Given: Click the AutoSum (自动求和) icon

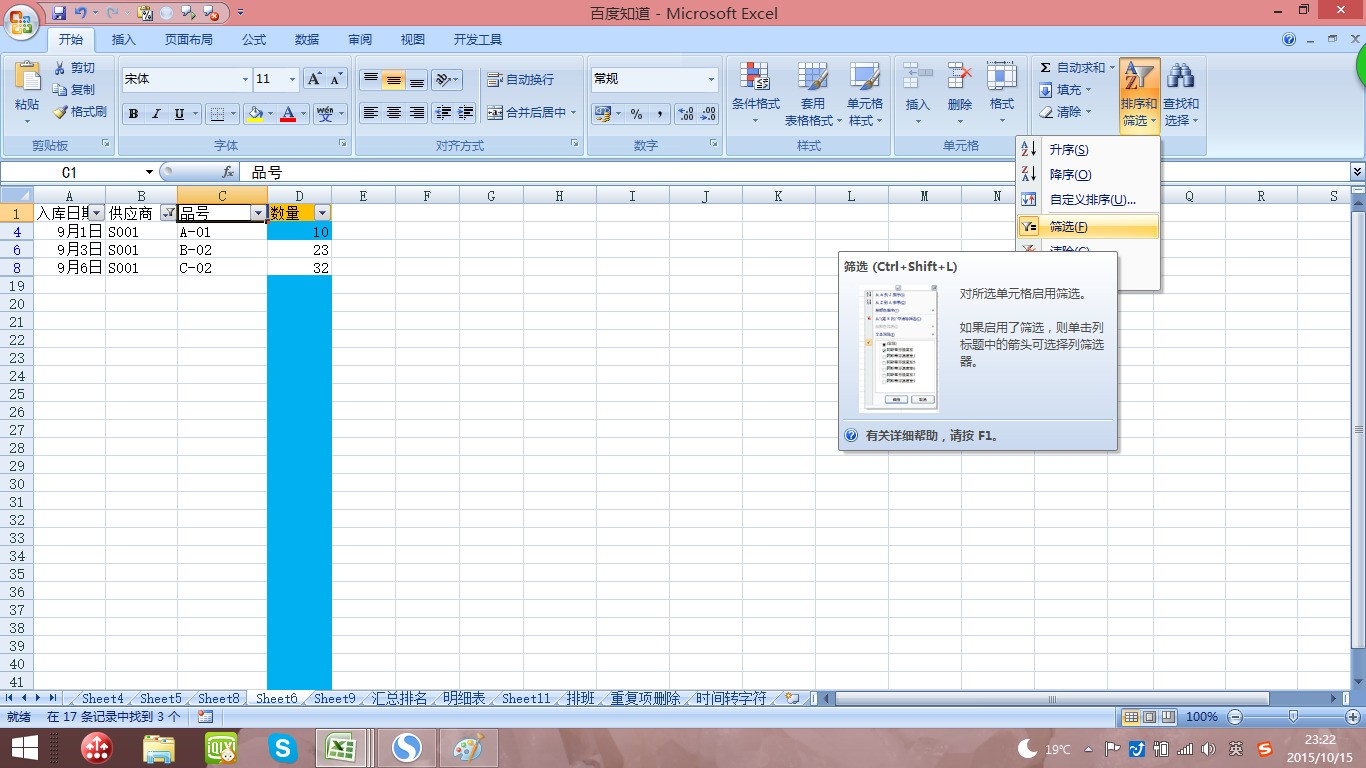Looking at the screenshot, I should (x=1046, y=68).
